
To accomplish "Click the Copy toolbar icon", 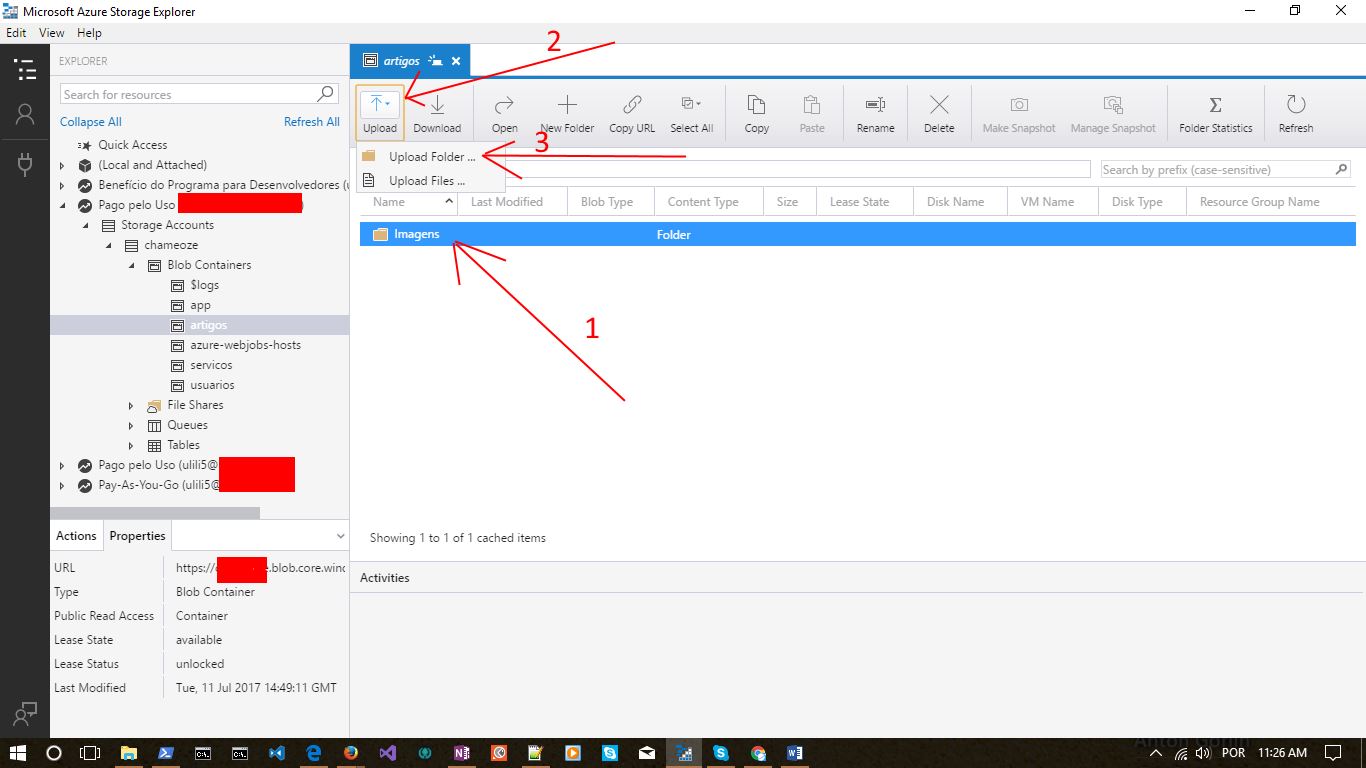I will [757, 105].
